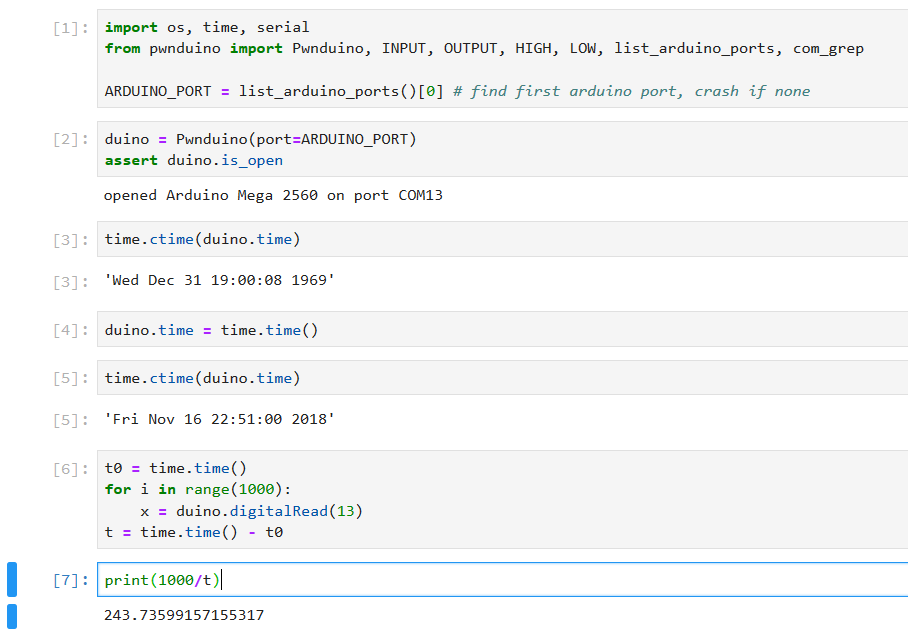Click 'ARDUINO_PORT' variable in cell 1
The image size is (908, 639).
click(158, 92)
